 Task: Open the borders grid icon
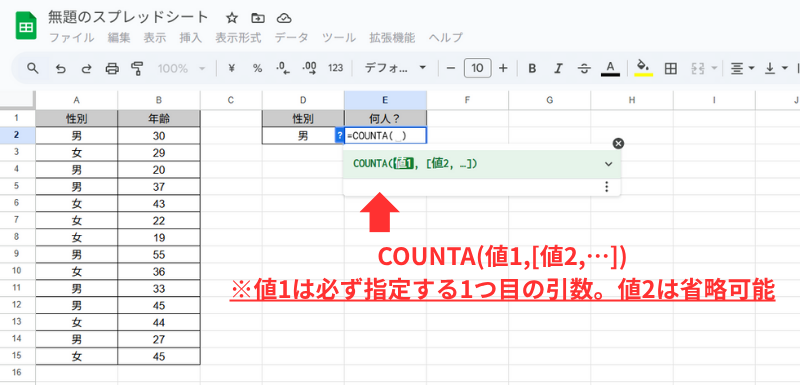670,68
